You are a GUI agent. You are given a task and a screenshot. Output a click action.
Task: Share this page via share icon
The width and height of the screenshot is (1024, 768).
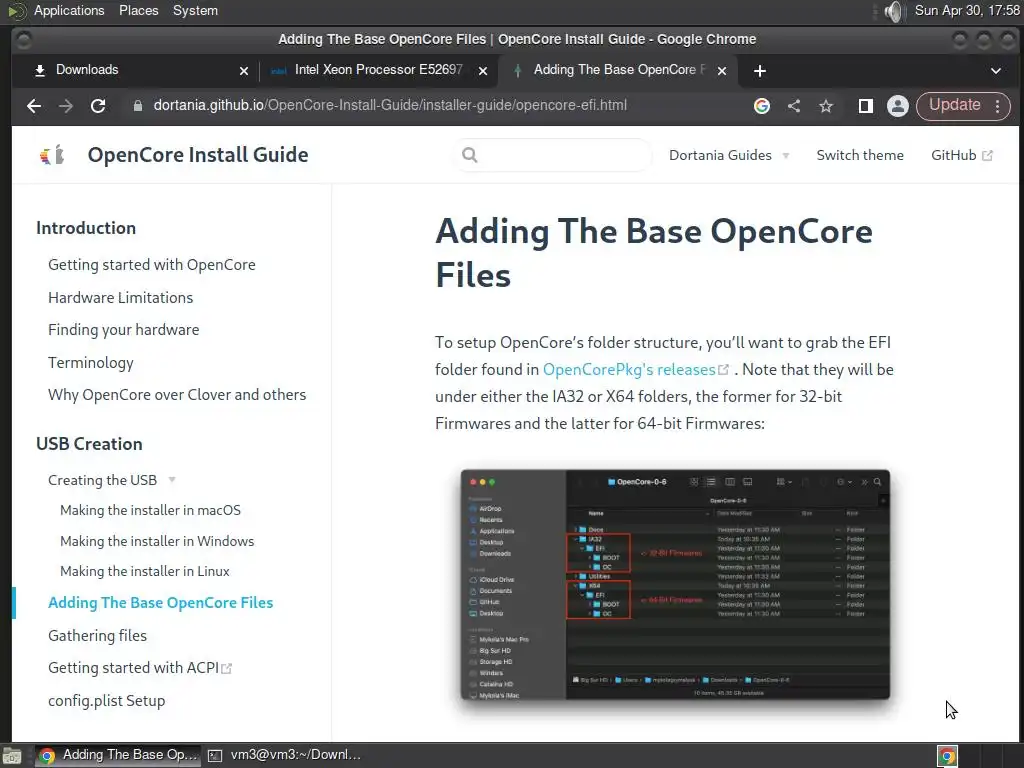click(x=793, y=106)
